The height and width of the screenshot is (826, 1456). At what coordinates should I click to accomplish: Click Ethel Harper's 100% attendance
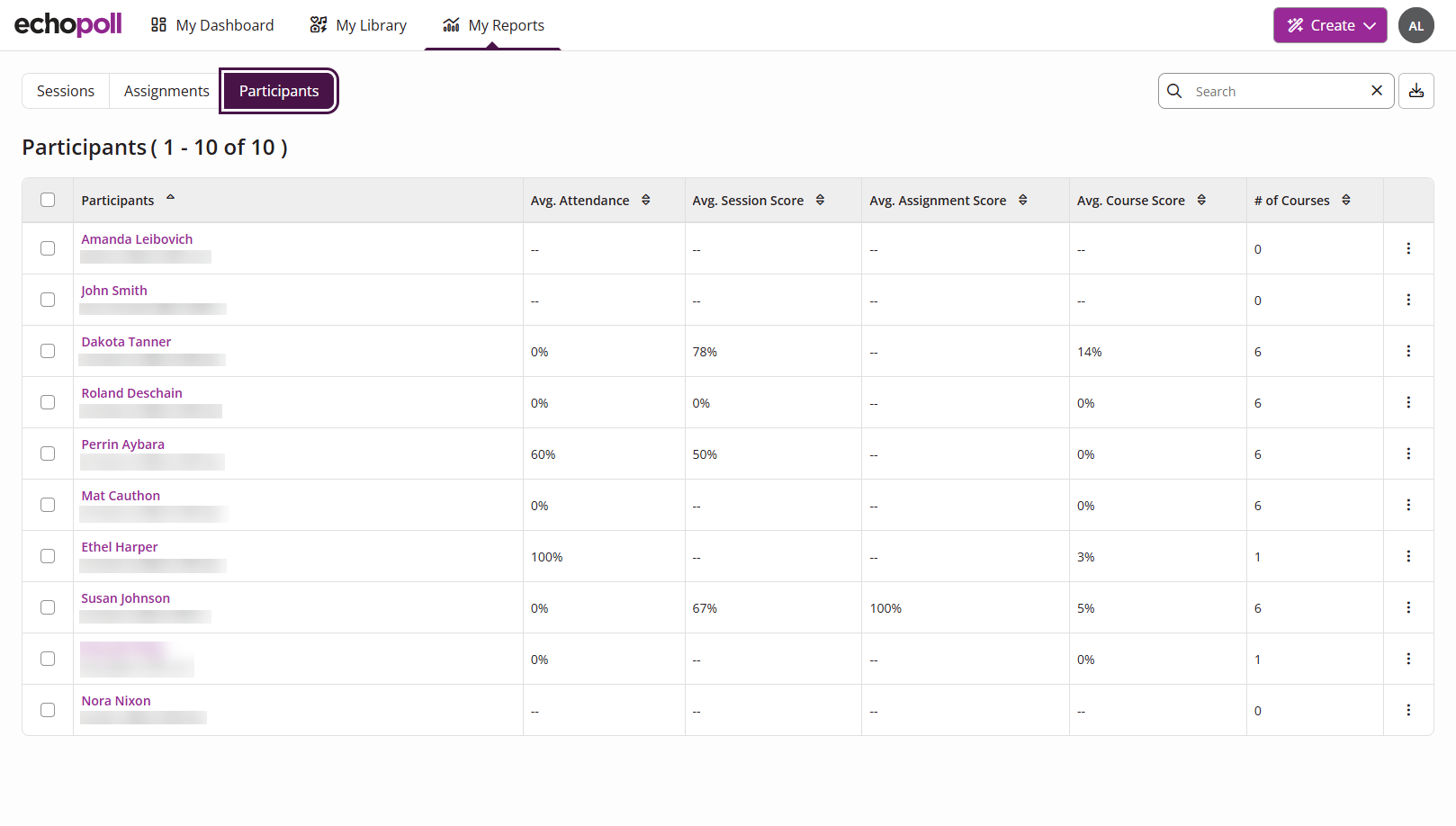(x=546, y=557)
